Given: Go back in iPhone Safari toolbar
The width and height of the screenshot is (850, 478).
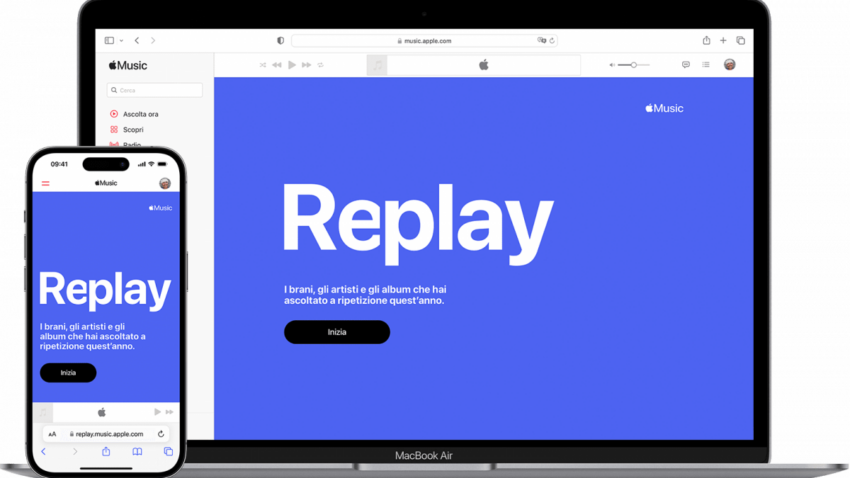Looking at the screenshot, I should point(44,451).
